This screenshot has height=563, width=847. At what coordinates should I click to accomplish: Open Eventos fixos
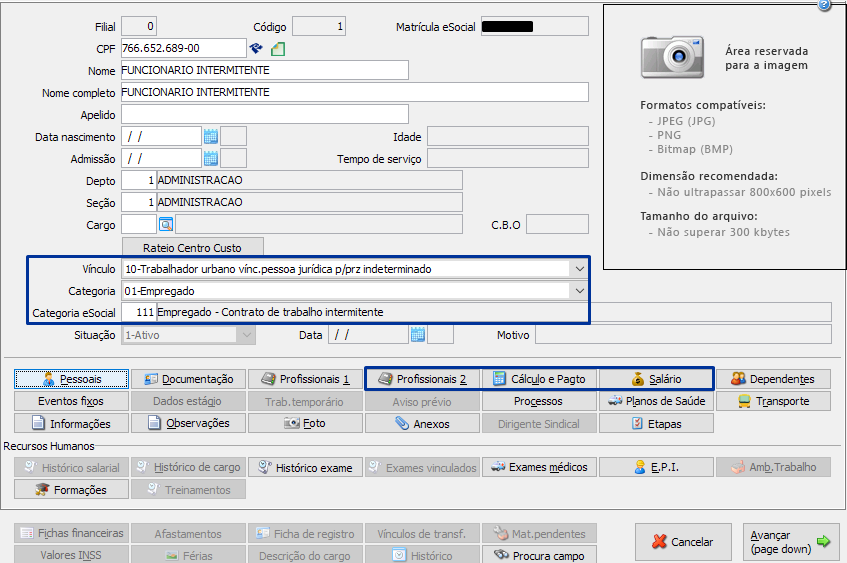point(71,401)
